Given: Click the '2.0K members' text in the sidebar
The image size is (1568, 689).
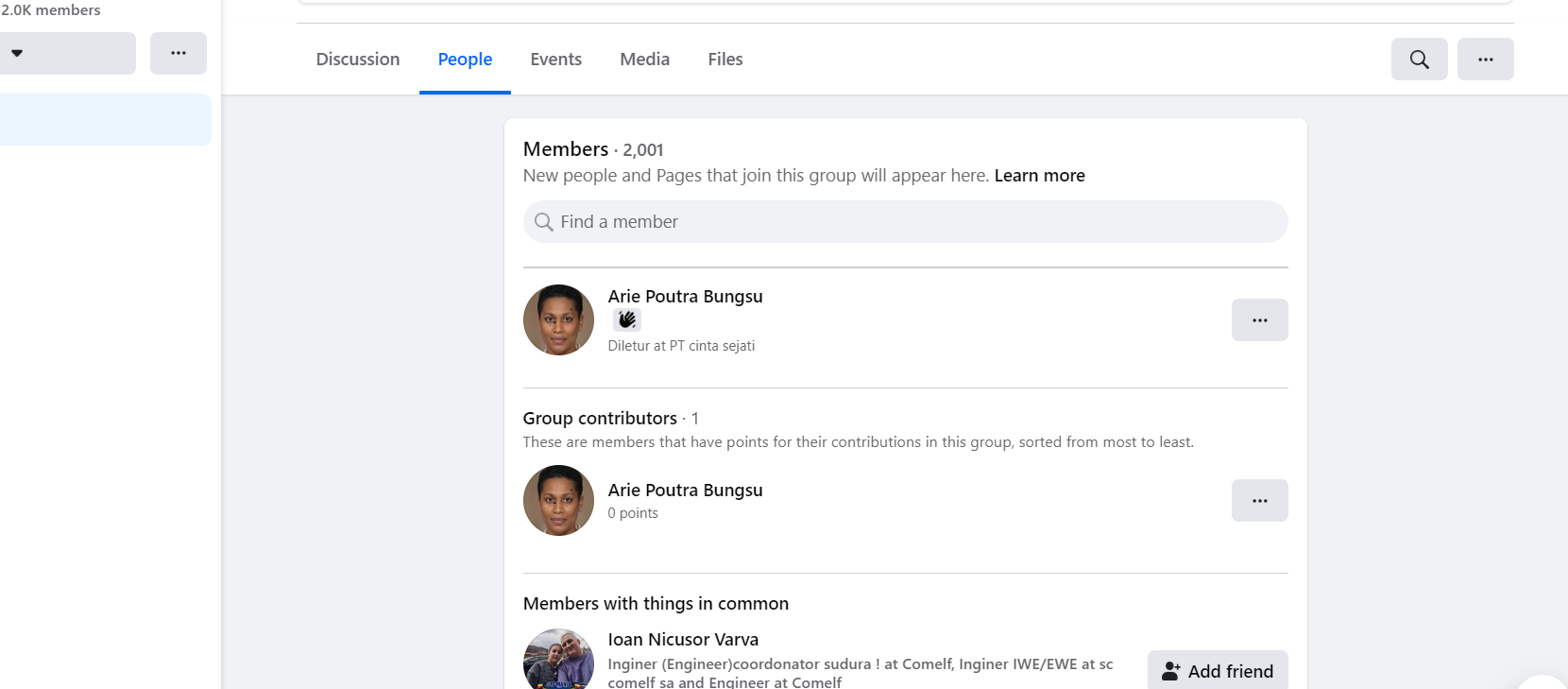Looking at the screenshot, I should (x=51, y=9).
